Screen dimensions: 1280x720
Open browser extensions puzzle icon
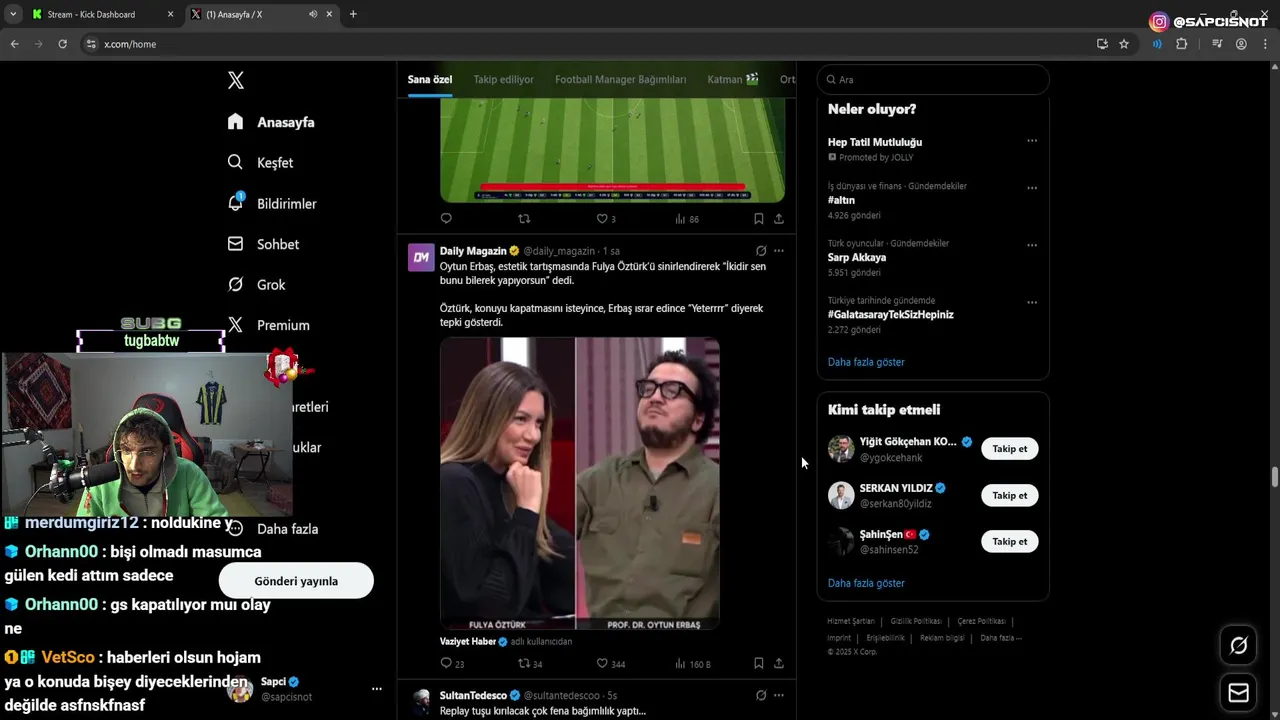coord(1181,44)
